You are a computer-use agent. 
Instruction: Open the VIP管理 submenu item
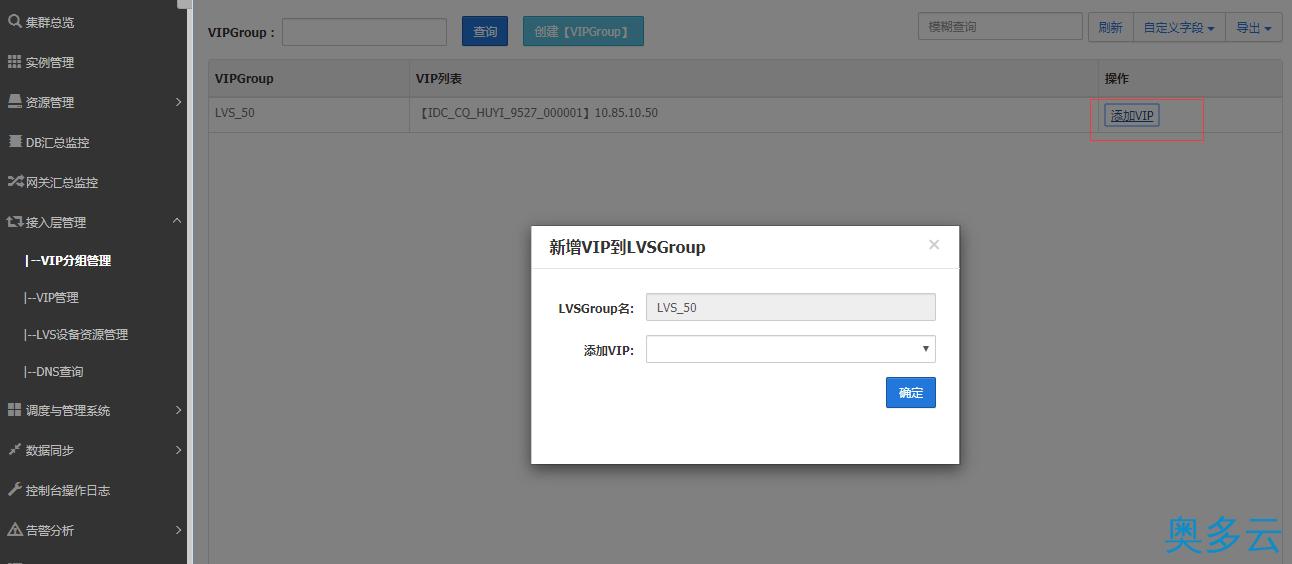[56, 297]
